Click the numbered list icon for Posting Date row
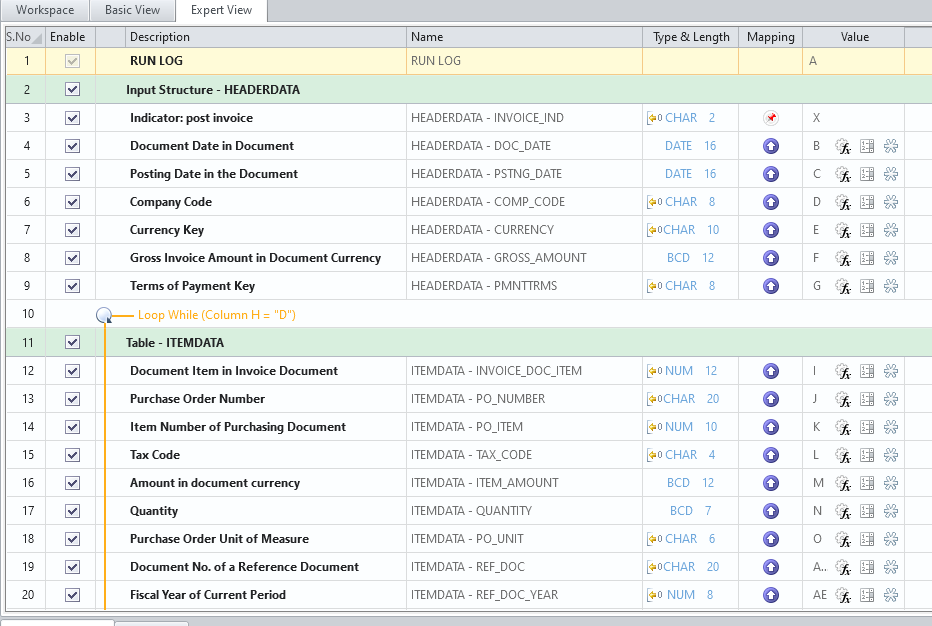Viewport: 932px width, 626px height. pos(867,174)
